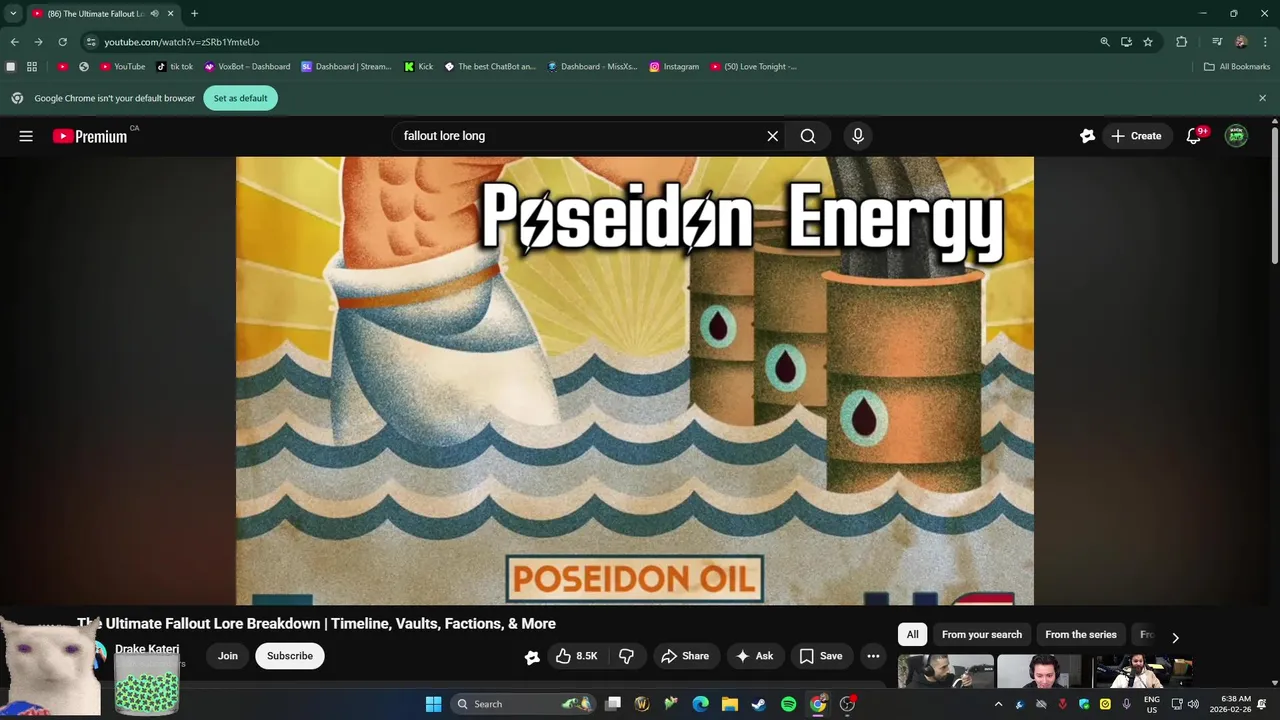Click the YouTube search input field
Screen dimensions: 1280x720
pyautogui.click(x=577, y=136)
